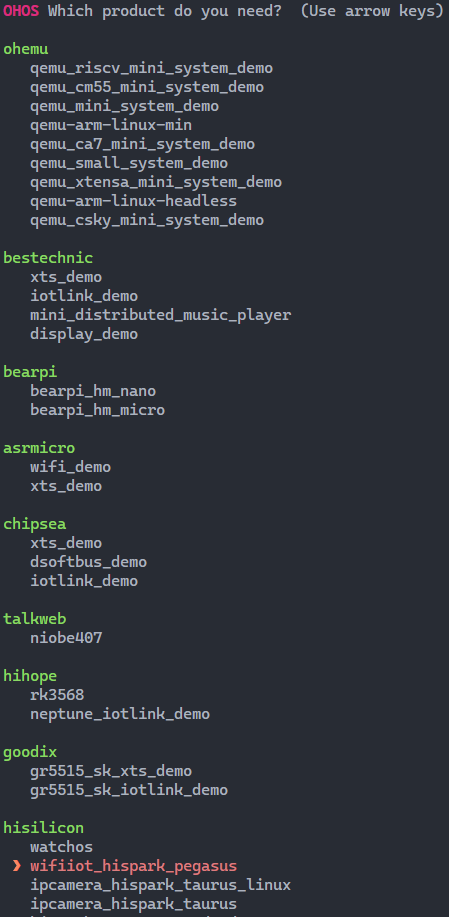
Task: Choose neptune_iotlink_demo entry
Action: pyautogui.click(x=120, y=714)
